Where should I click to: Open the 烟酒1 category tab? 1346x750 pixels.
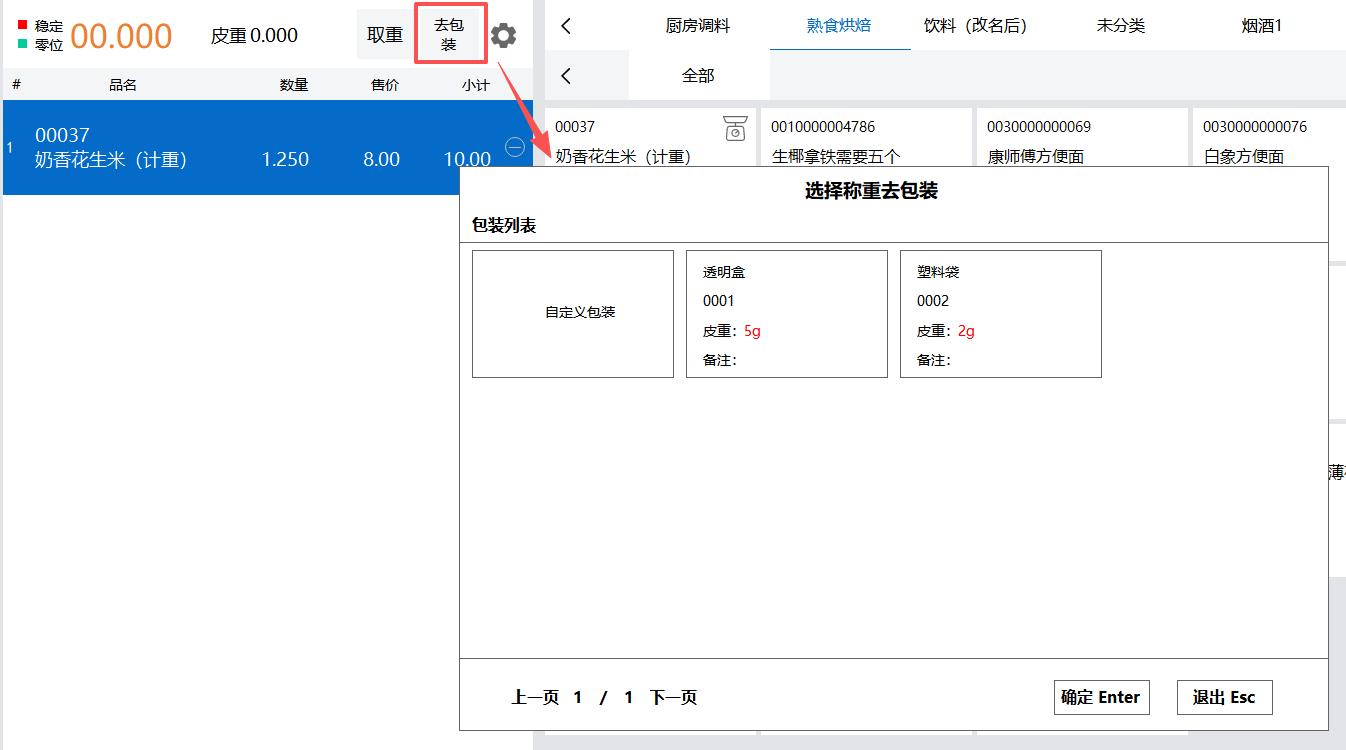click(x=1261, y=26)
